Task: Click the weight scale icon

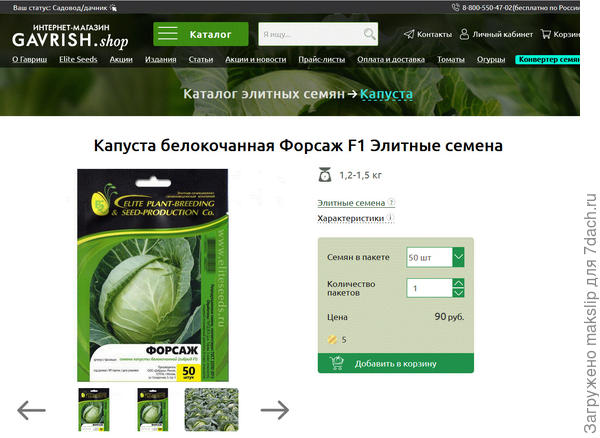Action: [x=324, y=176]
